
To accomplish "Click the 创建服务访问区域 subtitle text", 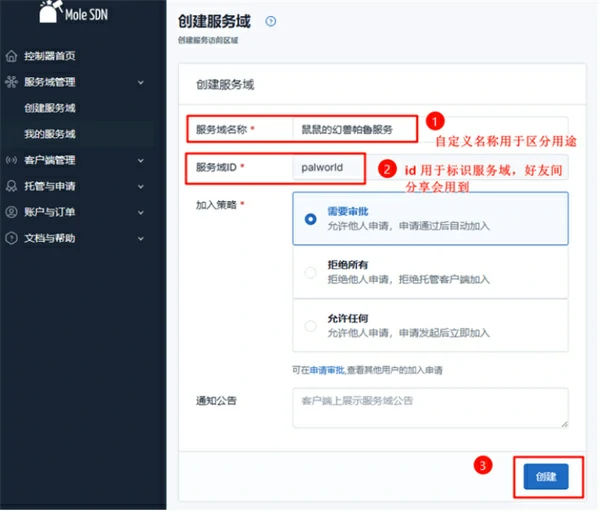I will (208, 41).
